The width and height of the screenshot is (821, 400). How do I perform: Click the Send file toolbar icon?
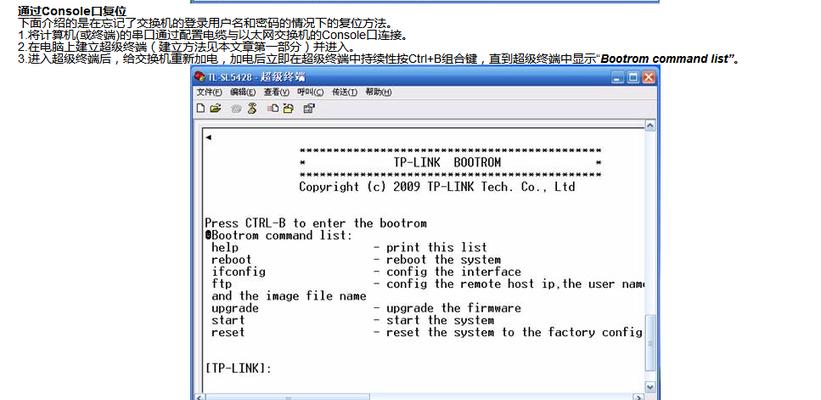tap(273, 108)
